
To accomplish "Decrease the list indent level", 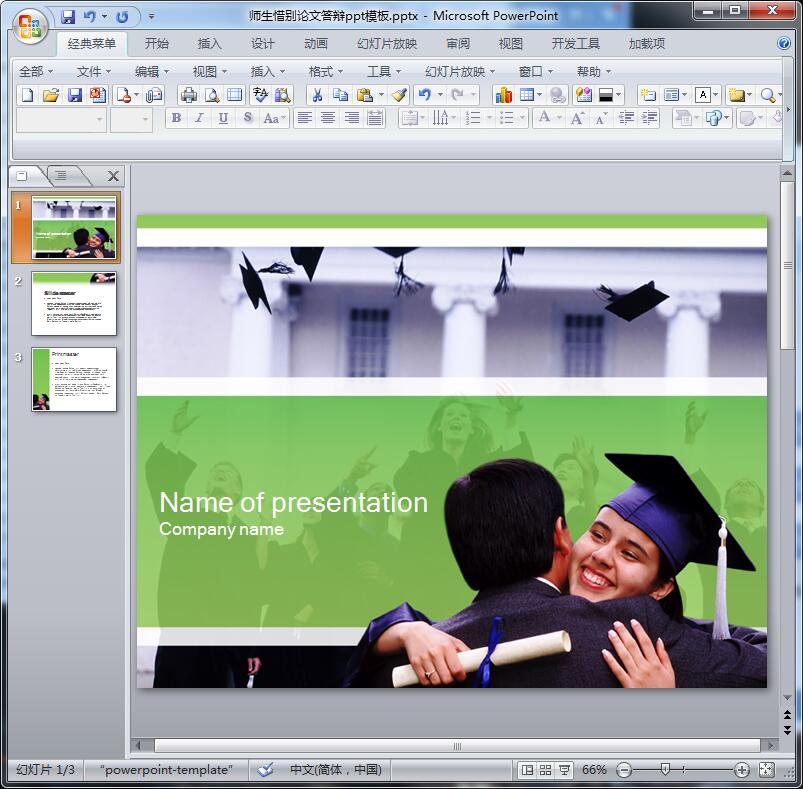I will pos(626,119).
